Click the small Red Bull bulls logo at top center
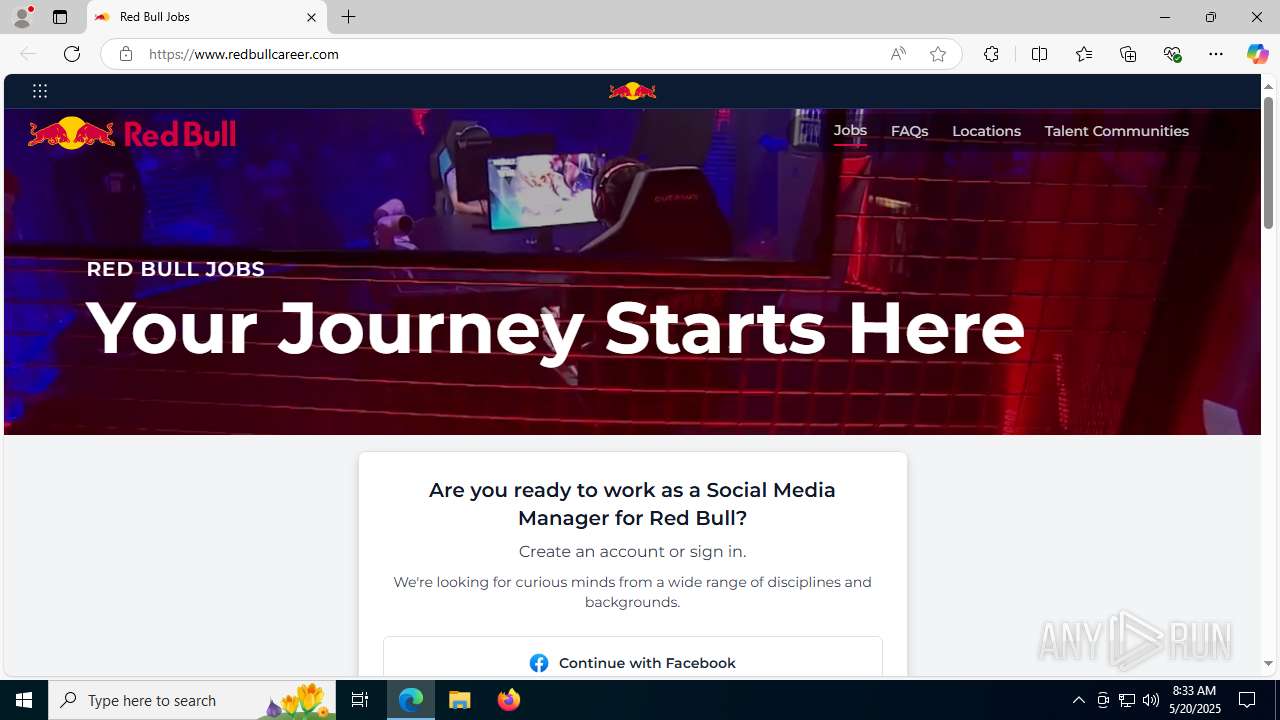Viewport: 1280px width, 720px height. (632, 91)
